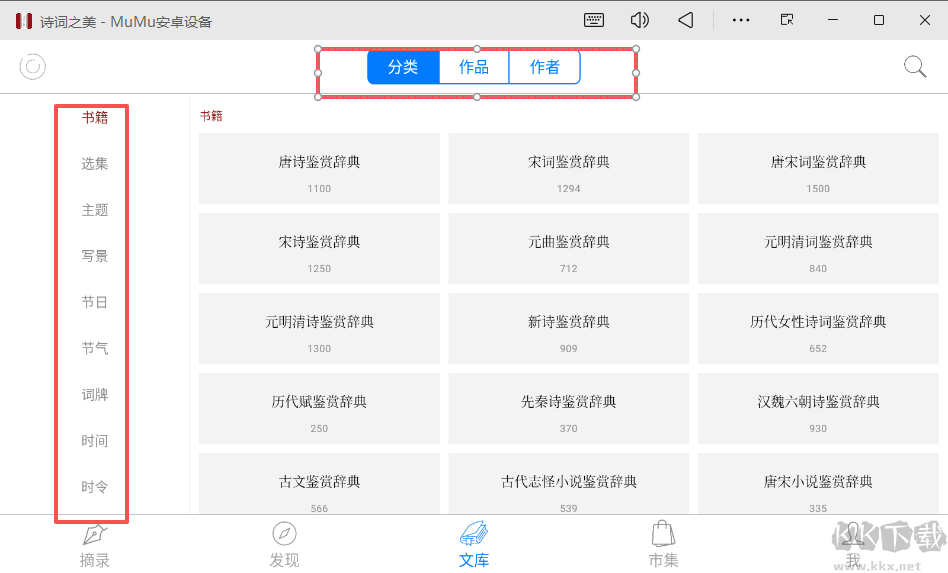
Task: Click the 发现 label in bottom navigation
Action: (x=284, y=560)
